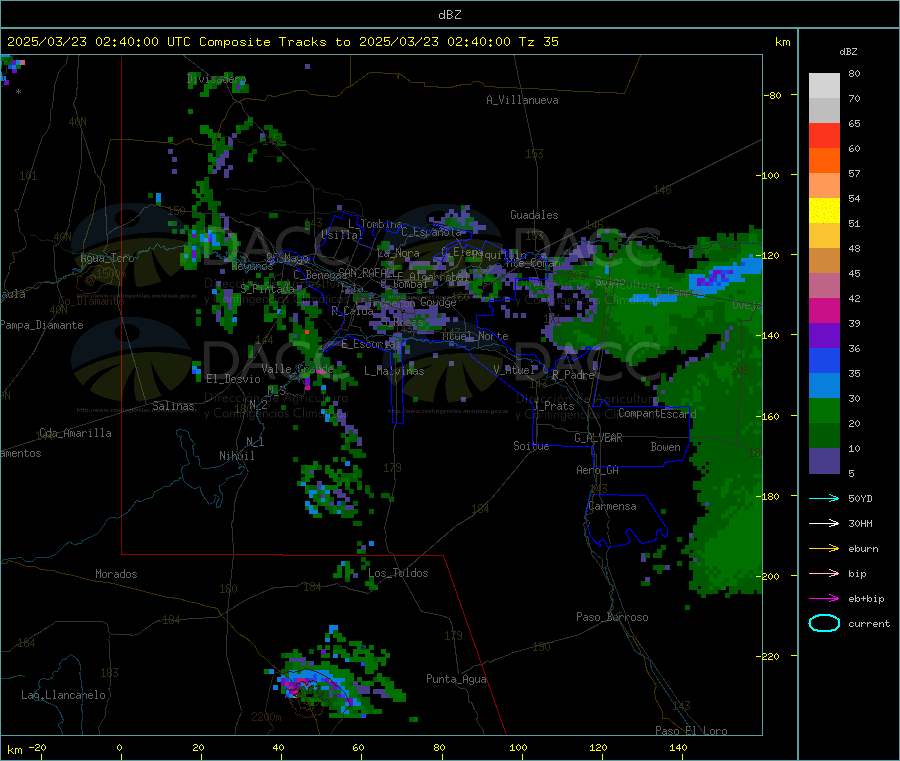Click the 'V_Atuel' map label
This screenshot has height=761, width=900.
pyautogui.click(x=513, y=370)
